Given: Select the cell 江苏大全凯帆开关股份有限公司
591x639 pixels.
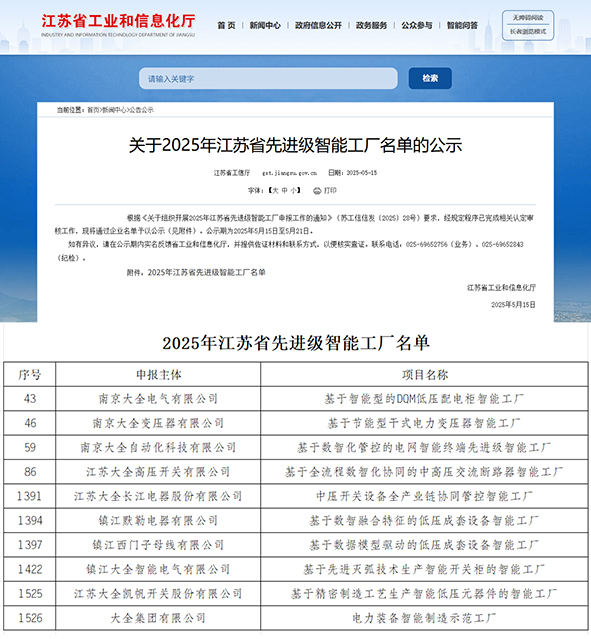Looking at the screenshot, I should [159, 594].
